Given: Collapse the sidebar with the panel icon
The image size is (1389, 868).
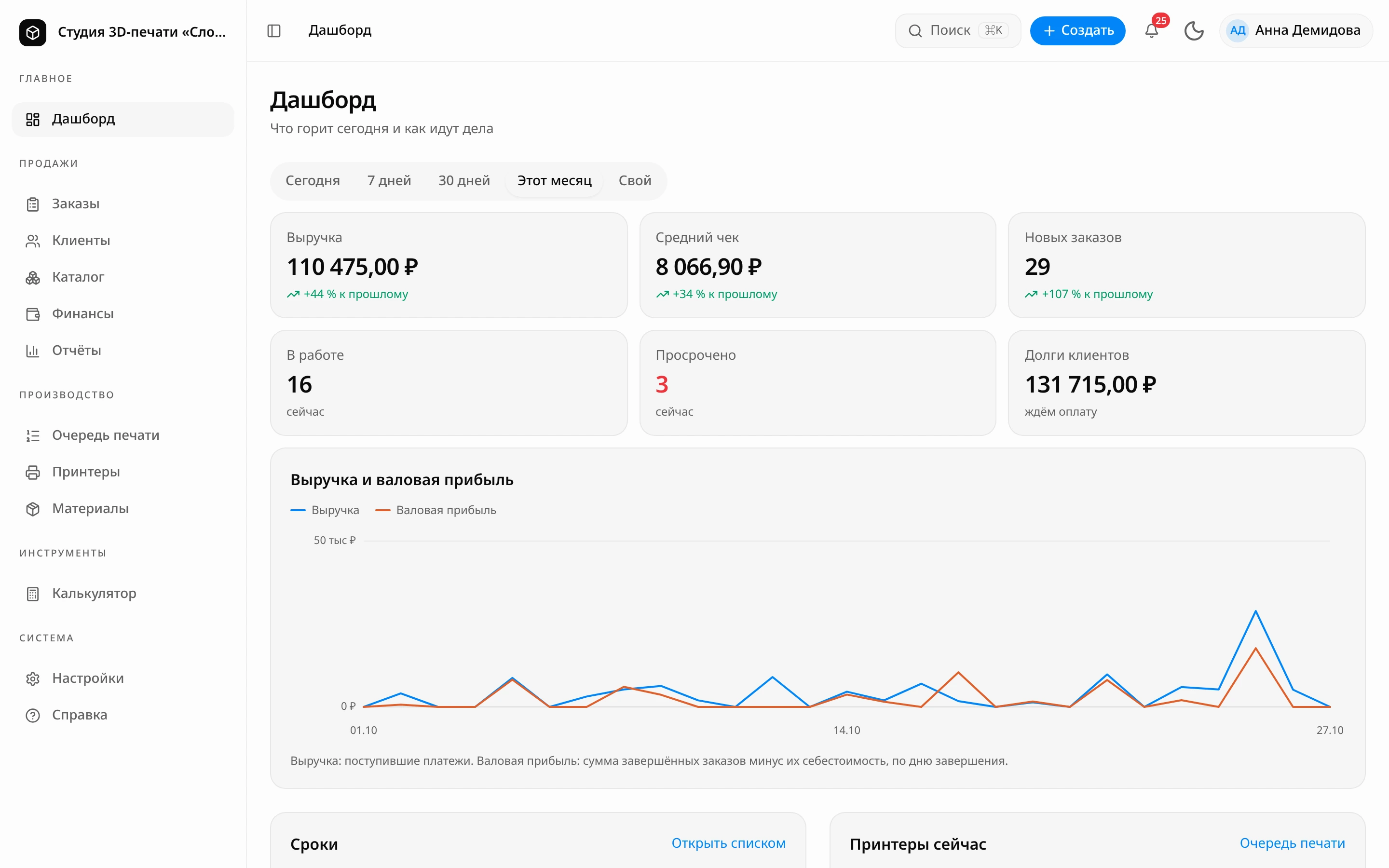Looking at the screenshot, I should click(274, 30).
